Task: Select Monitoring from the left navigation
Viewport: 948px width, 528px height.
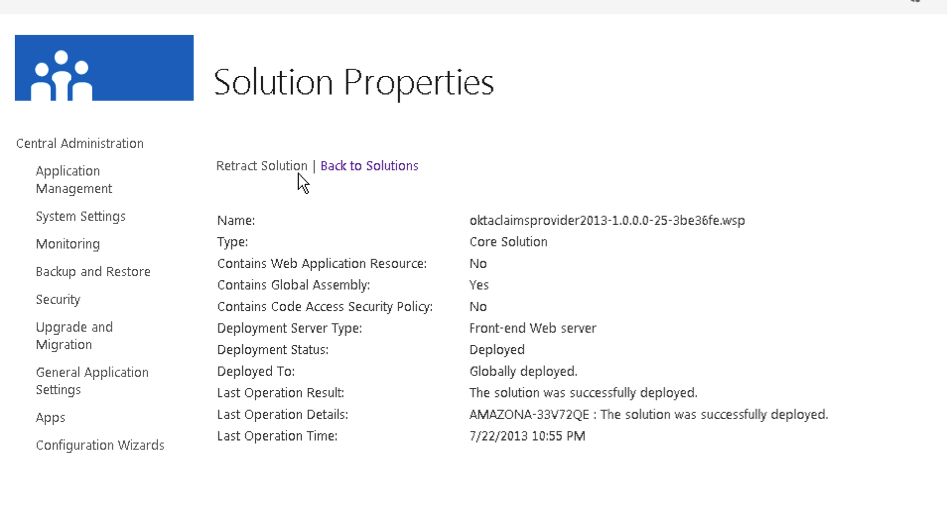Action: 68,244
